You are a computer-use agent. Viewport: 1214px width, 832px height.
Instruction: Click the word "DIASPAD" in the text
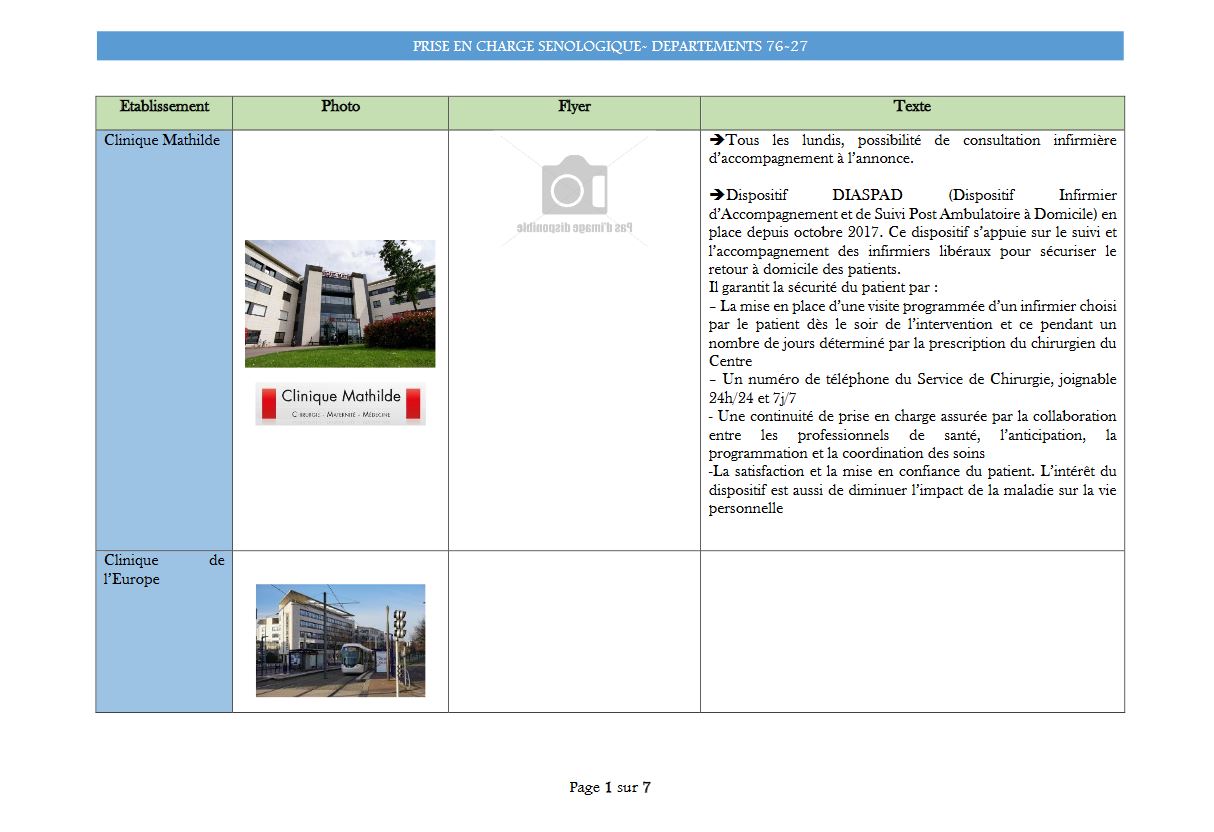pyautogui.click(x=867, y=195)
